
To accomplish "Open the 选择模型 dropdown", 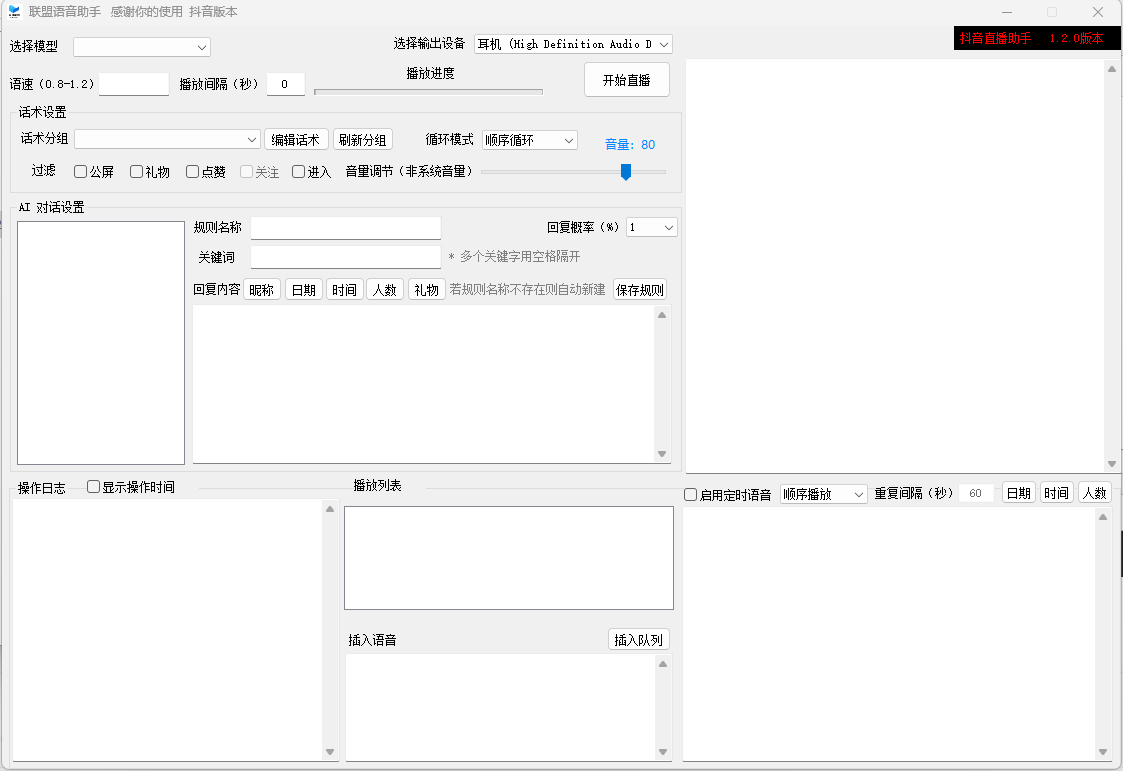I will click(x=142, y=47).
